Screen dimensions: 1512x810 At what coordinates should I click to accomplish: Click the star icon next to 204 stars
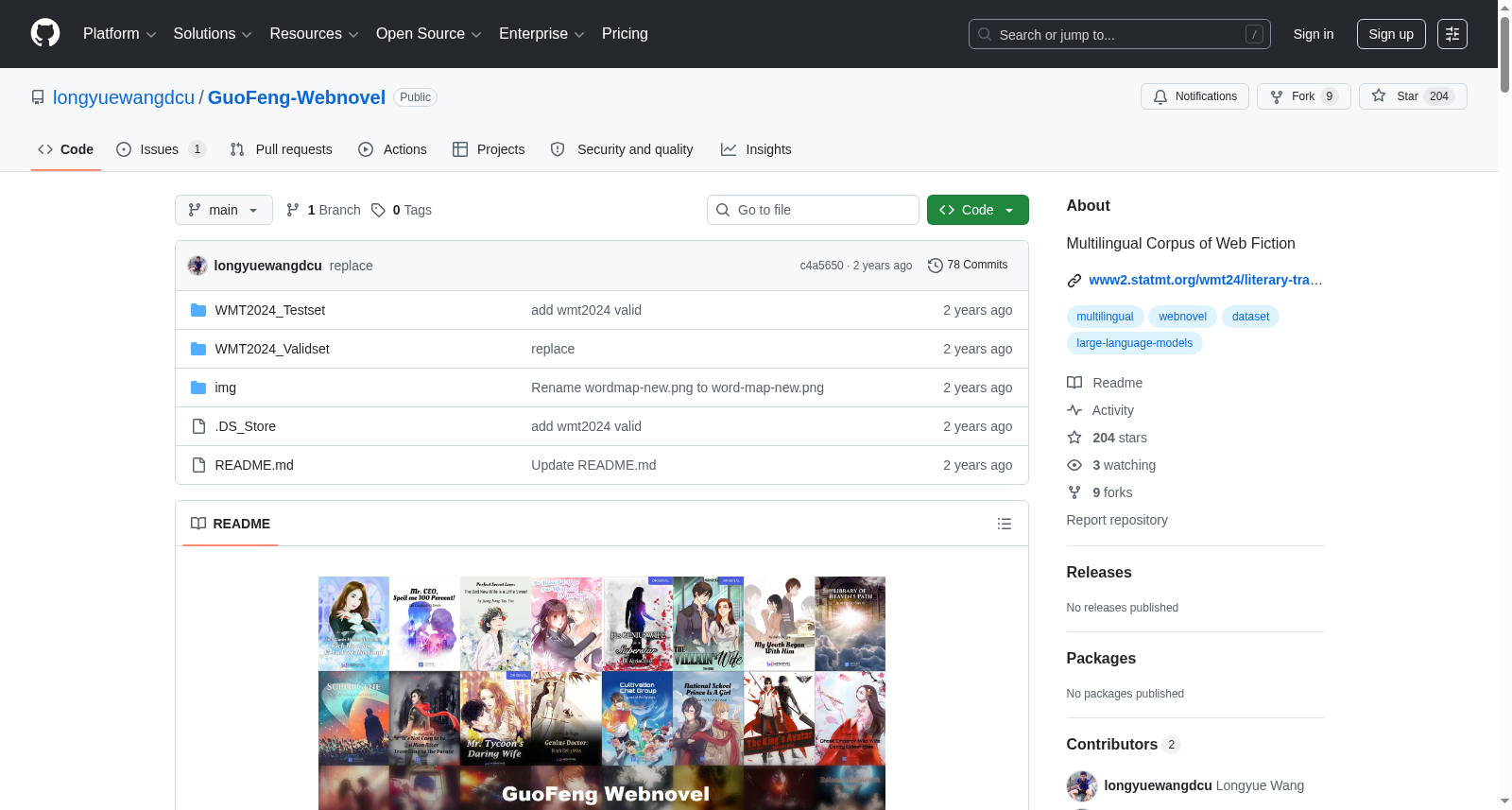[1074, 438]
